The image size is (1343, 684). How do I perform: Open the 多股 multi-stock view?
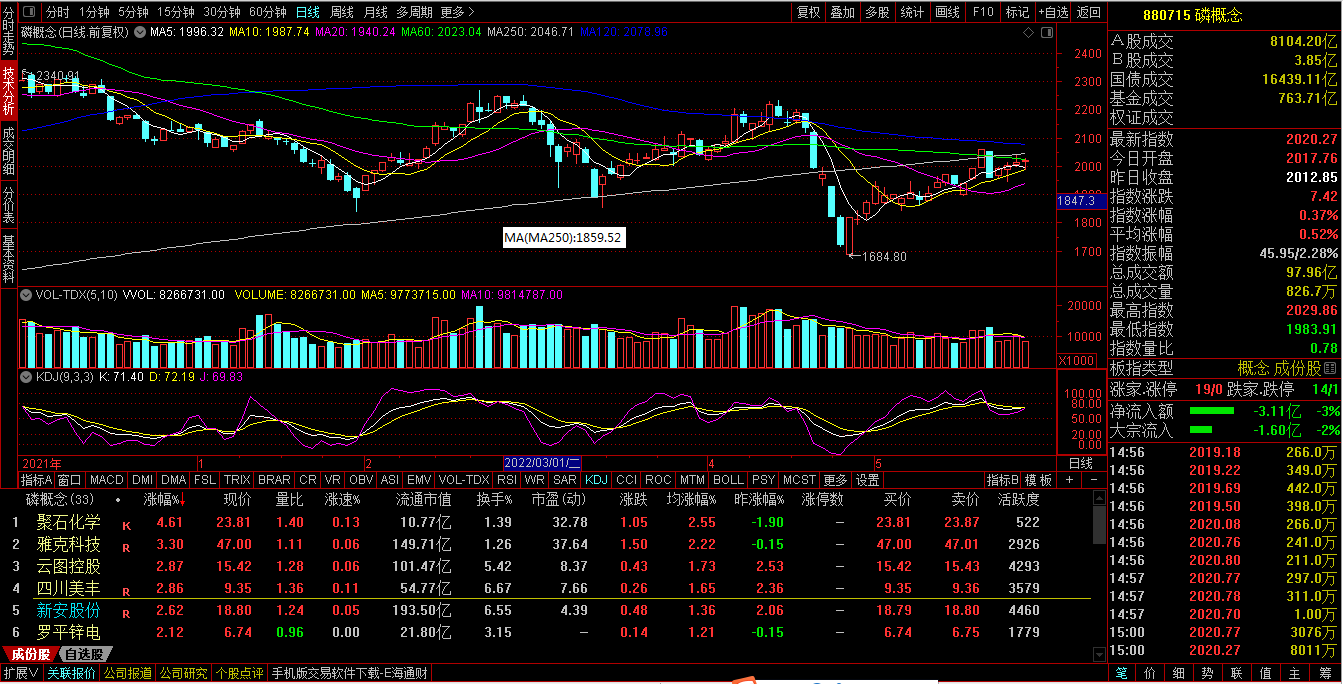(877, 12)
